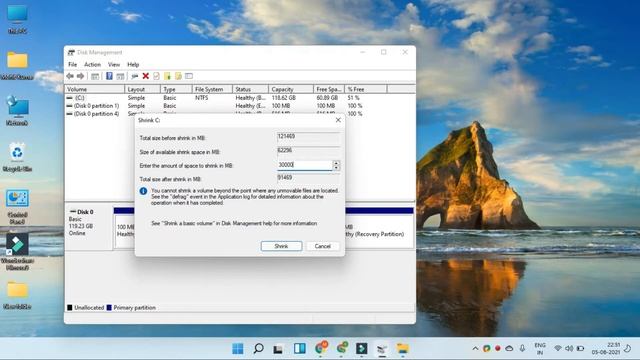Click the Back arrow in Disk Management toolbar
This screenshot has height=360, width=640.
pyautogui.click(x=70, y=76)
